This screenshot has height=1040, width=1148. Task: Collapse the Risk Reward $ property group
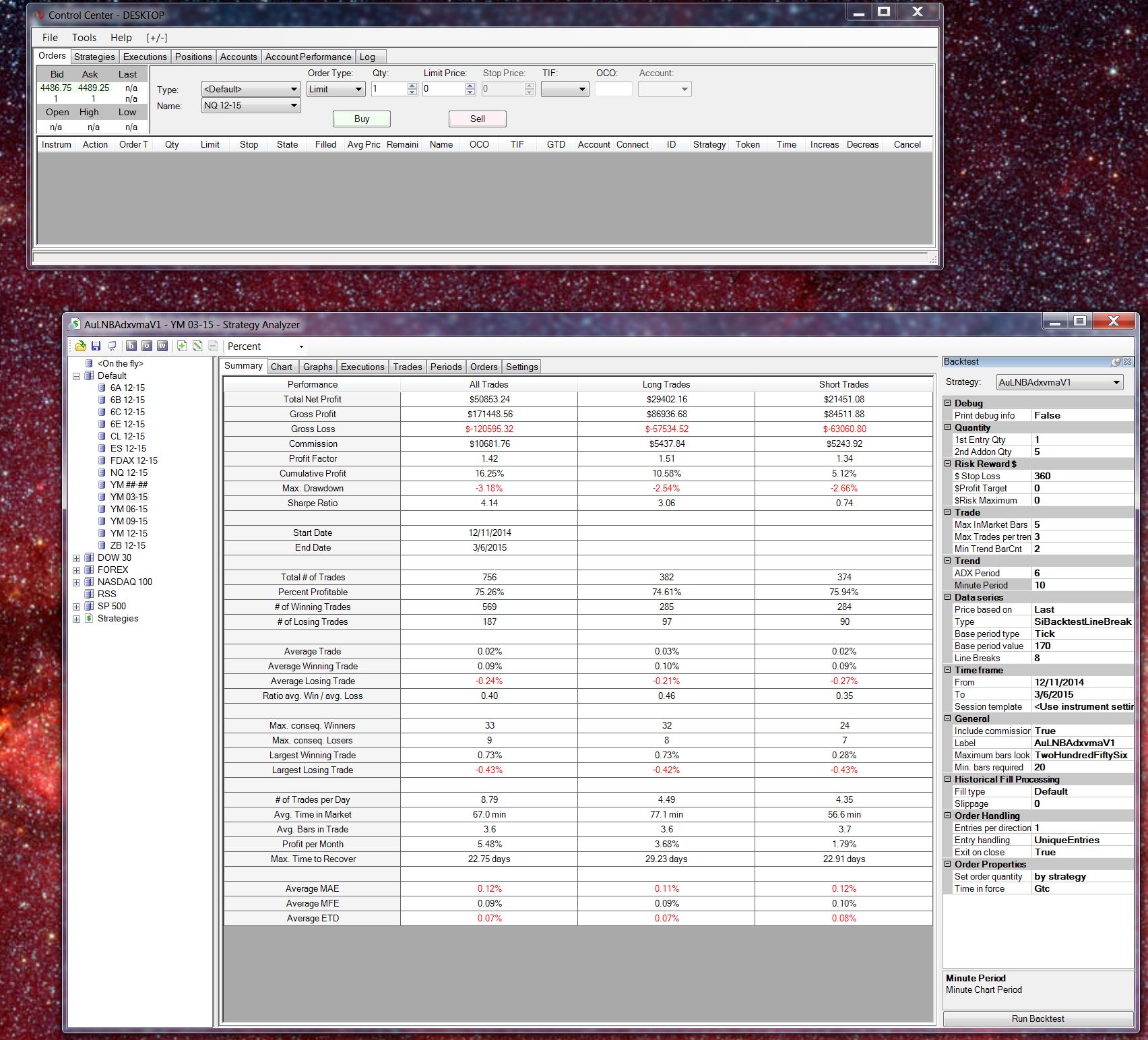point(947,464)
